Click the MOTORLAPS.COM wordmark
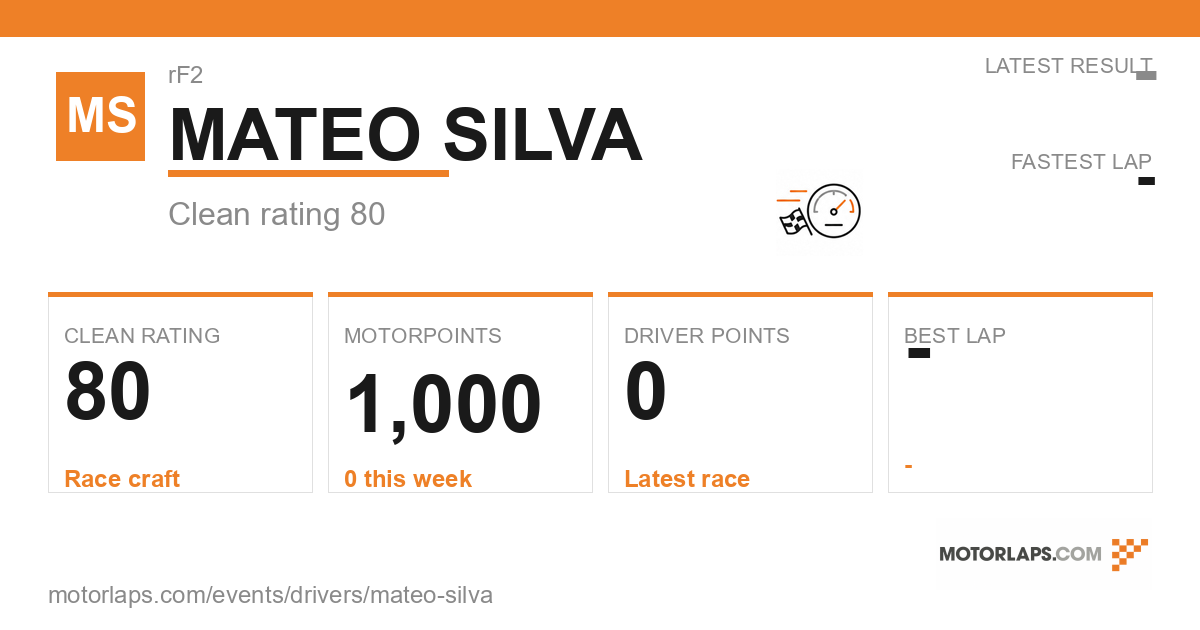Screen dimensions: 1200x630 pos(1020,554)
